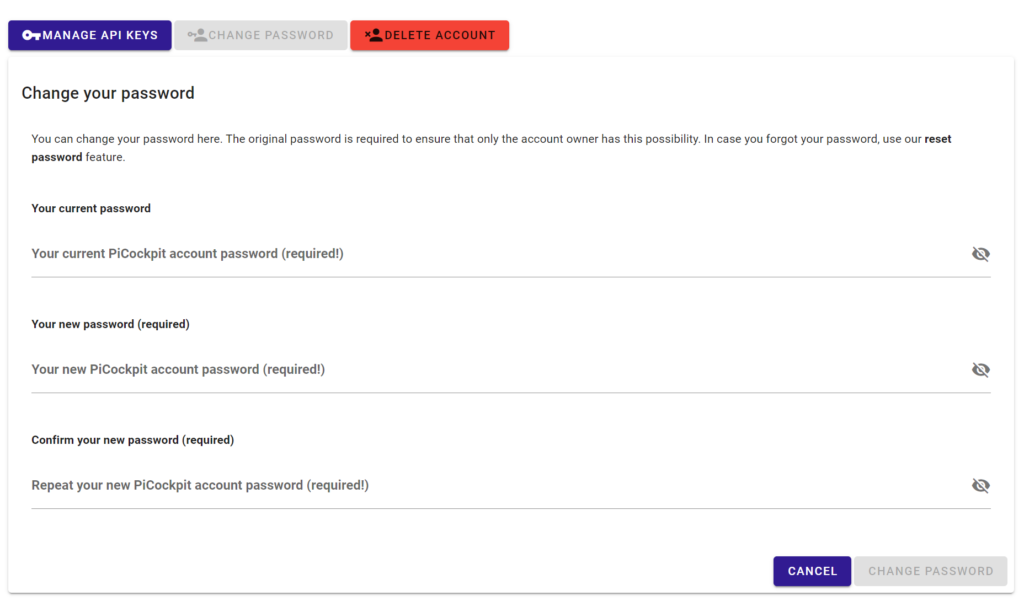Select the red Delete Account button
The width and height of the screenshot is (1024, 601).
point(430,35)
